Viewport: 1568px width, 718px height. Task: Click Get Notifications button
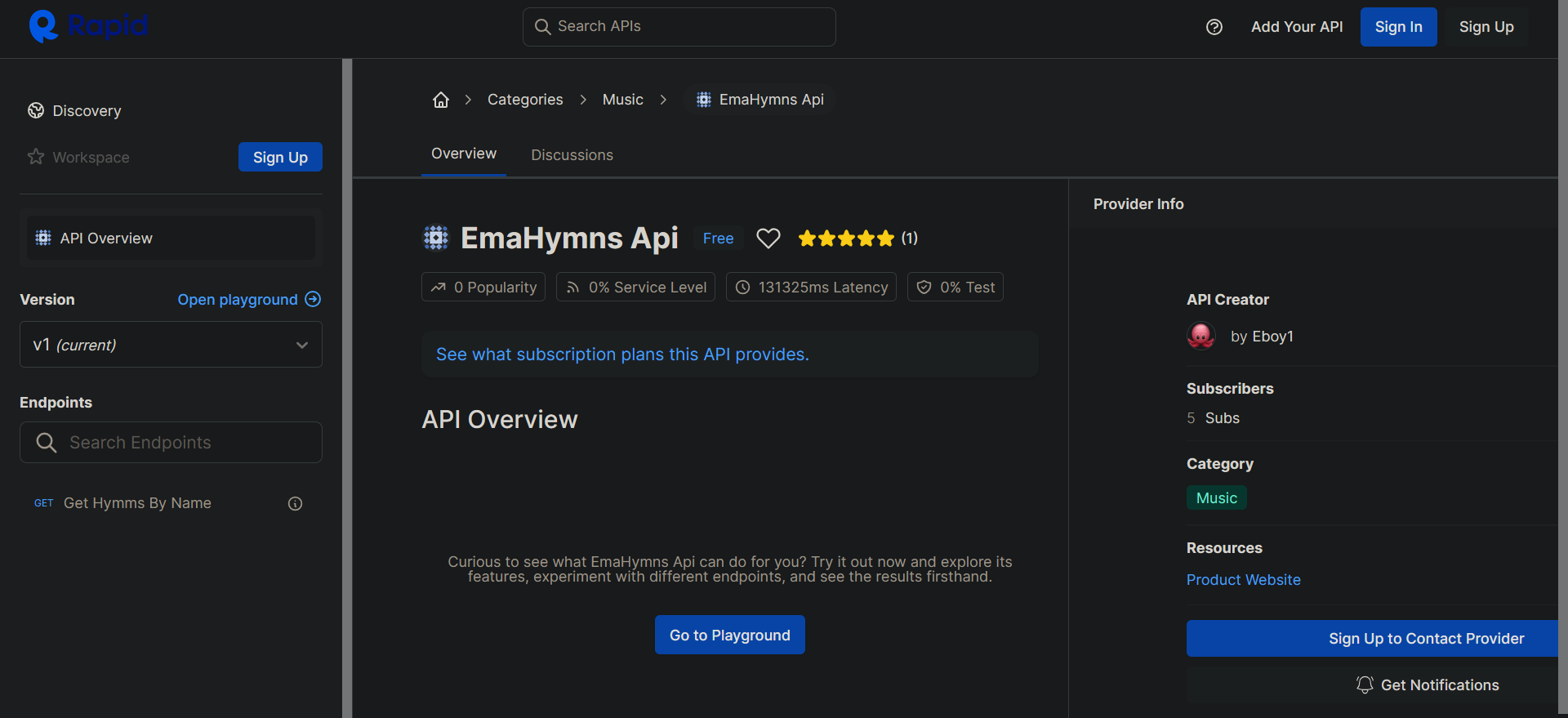pos(1372,685)
